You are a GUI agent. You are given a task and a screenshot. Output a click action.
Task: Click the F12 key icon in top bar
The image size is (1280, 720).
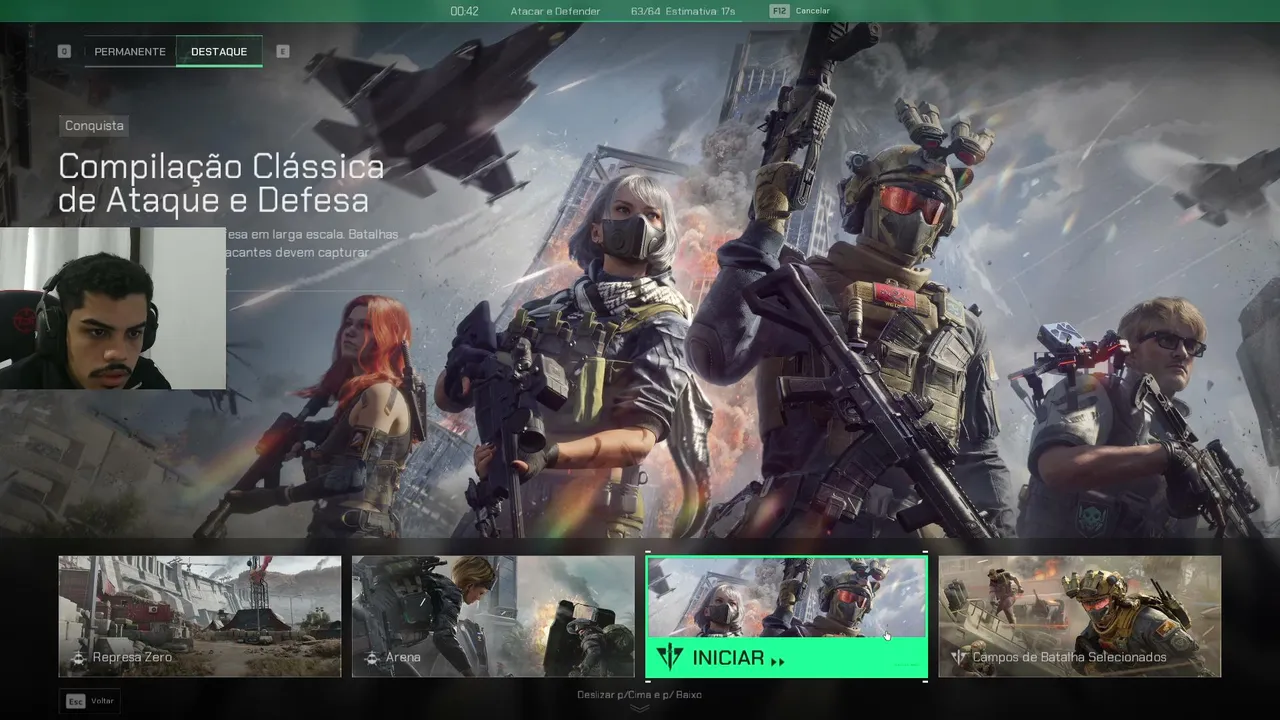(779, 11)
